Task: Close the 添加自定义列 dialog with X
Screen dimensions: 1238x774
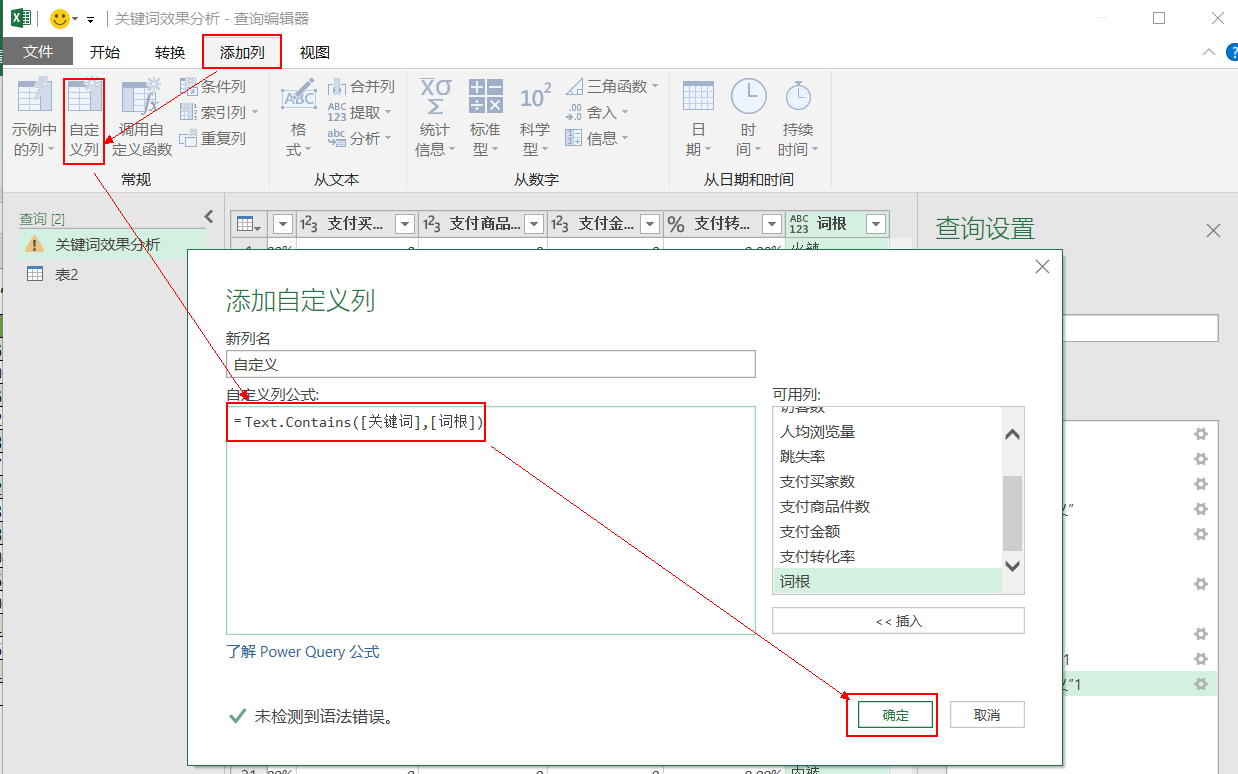Action: (x=1042, y=267)
